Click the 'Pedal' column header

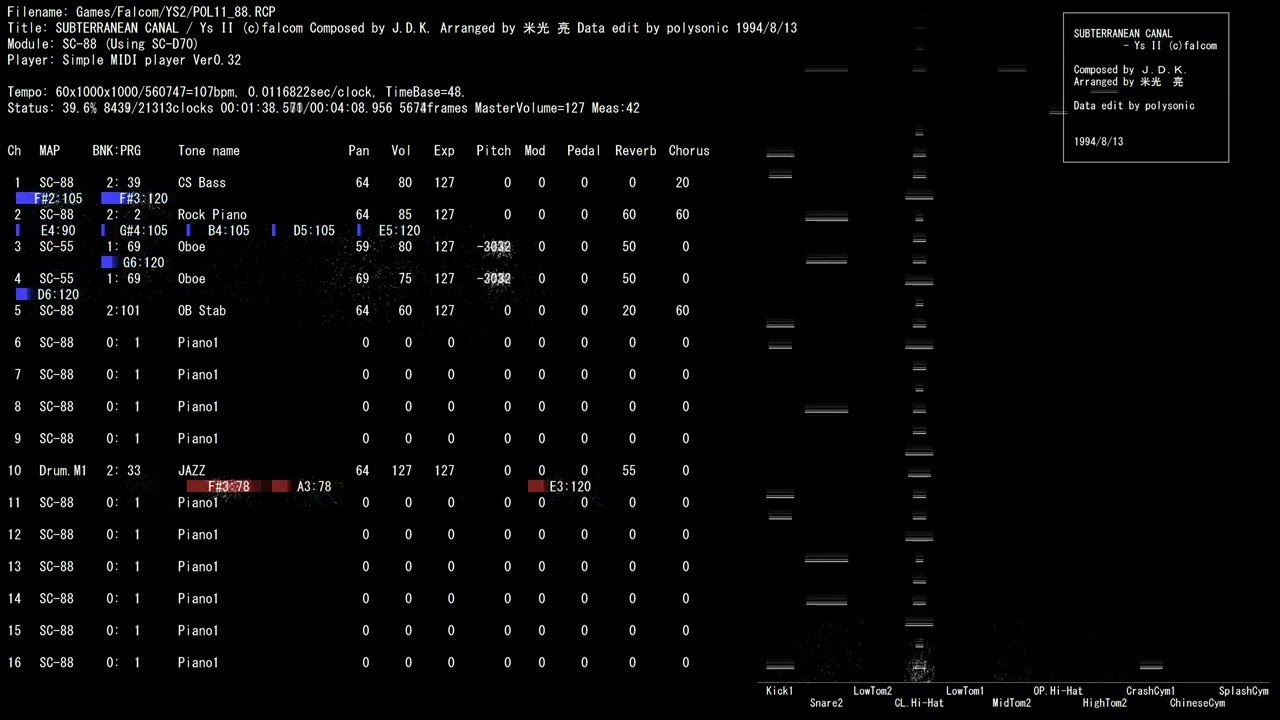point(584,150)
